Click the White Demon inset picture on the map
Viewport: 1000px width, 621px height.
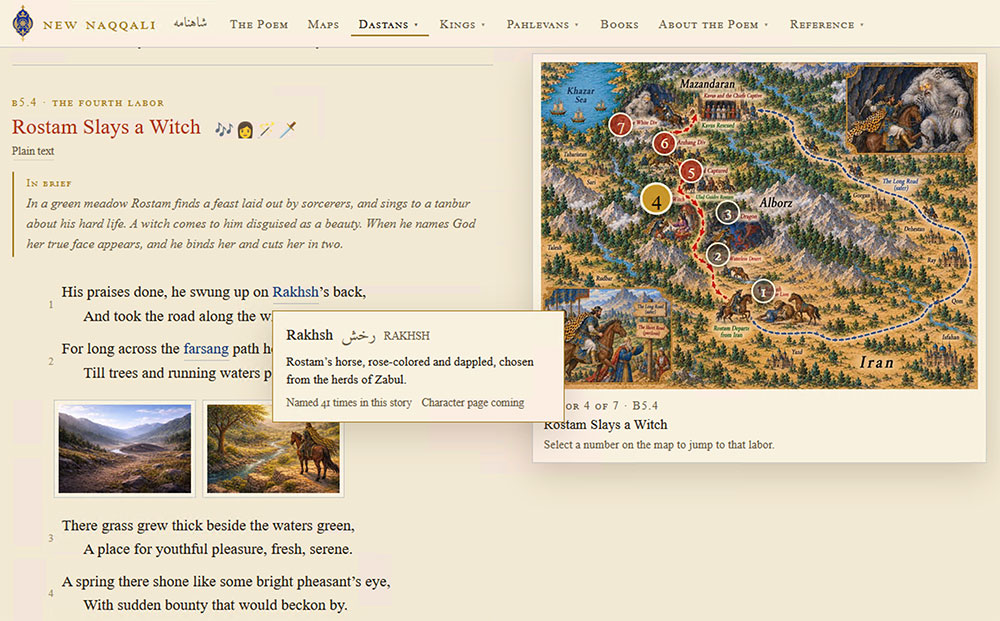coord(911,110)
